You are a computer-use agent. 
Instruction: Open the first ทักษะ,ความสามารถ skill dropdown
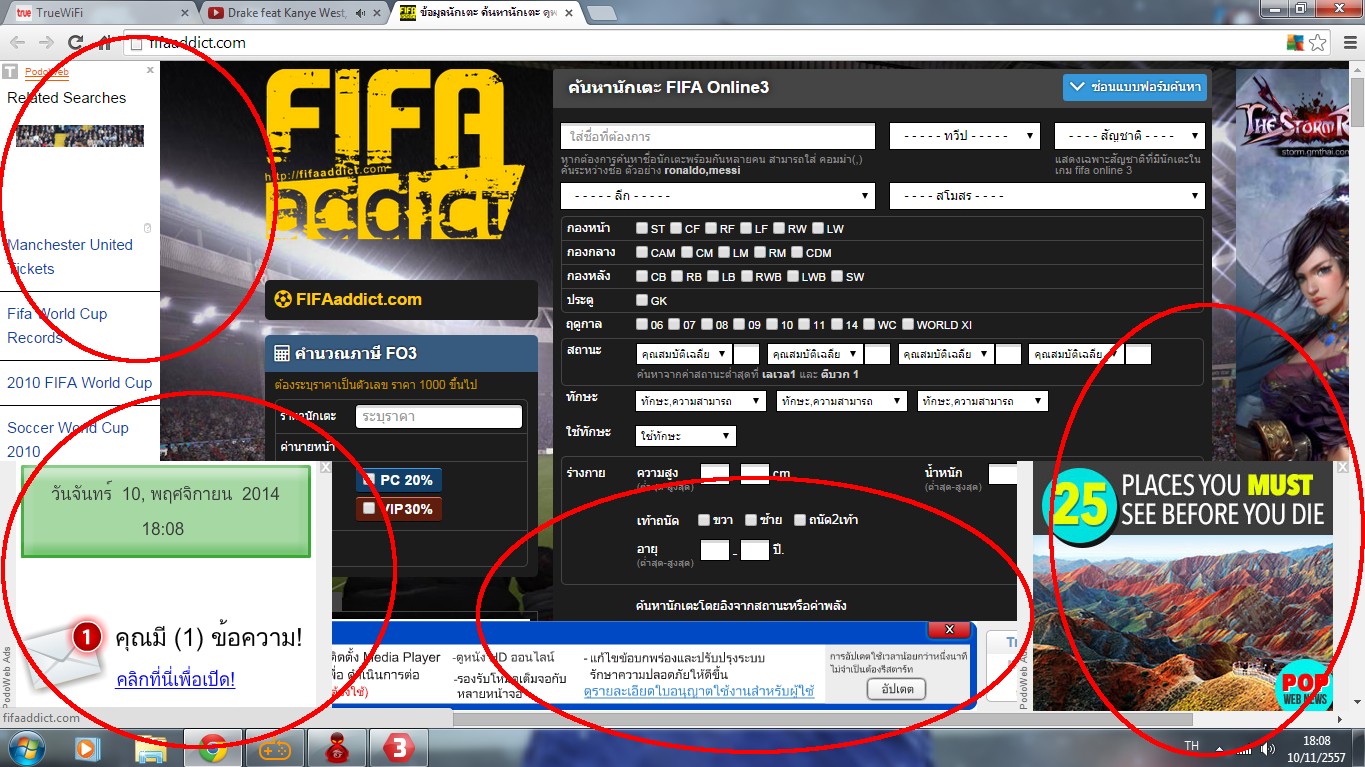[x=701, y=401]
